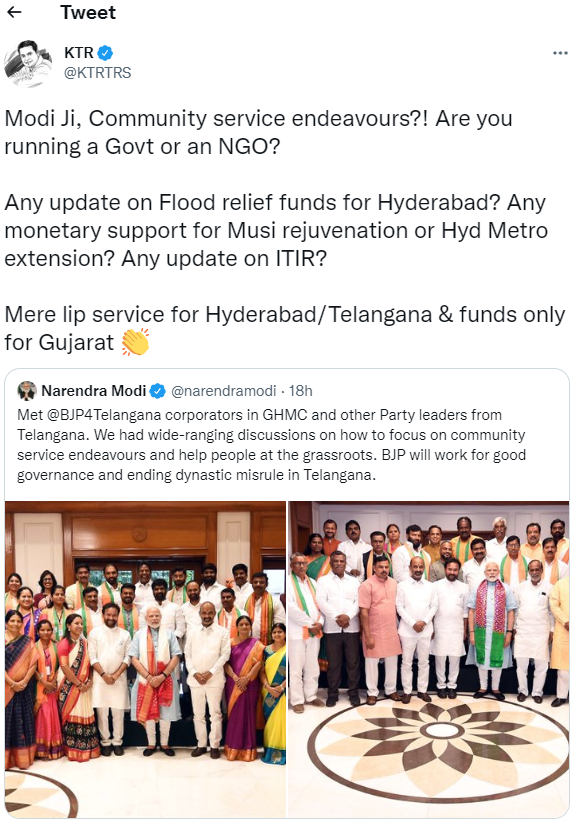Open the three-dot more options menu
Viewport: 581px width, 832px height.
pyautogui.click(x=560, y=53)
